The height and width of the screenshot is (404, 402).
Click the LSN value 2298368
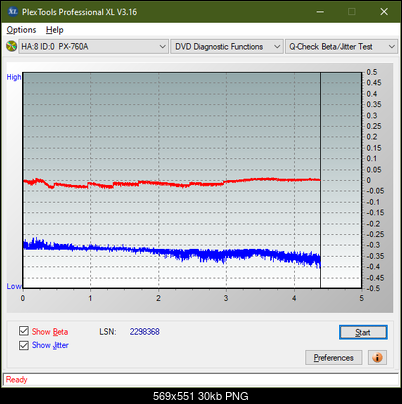click(x=145, y=332)
